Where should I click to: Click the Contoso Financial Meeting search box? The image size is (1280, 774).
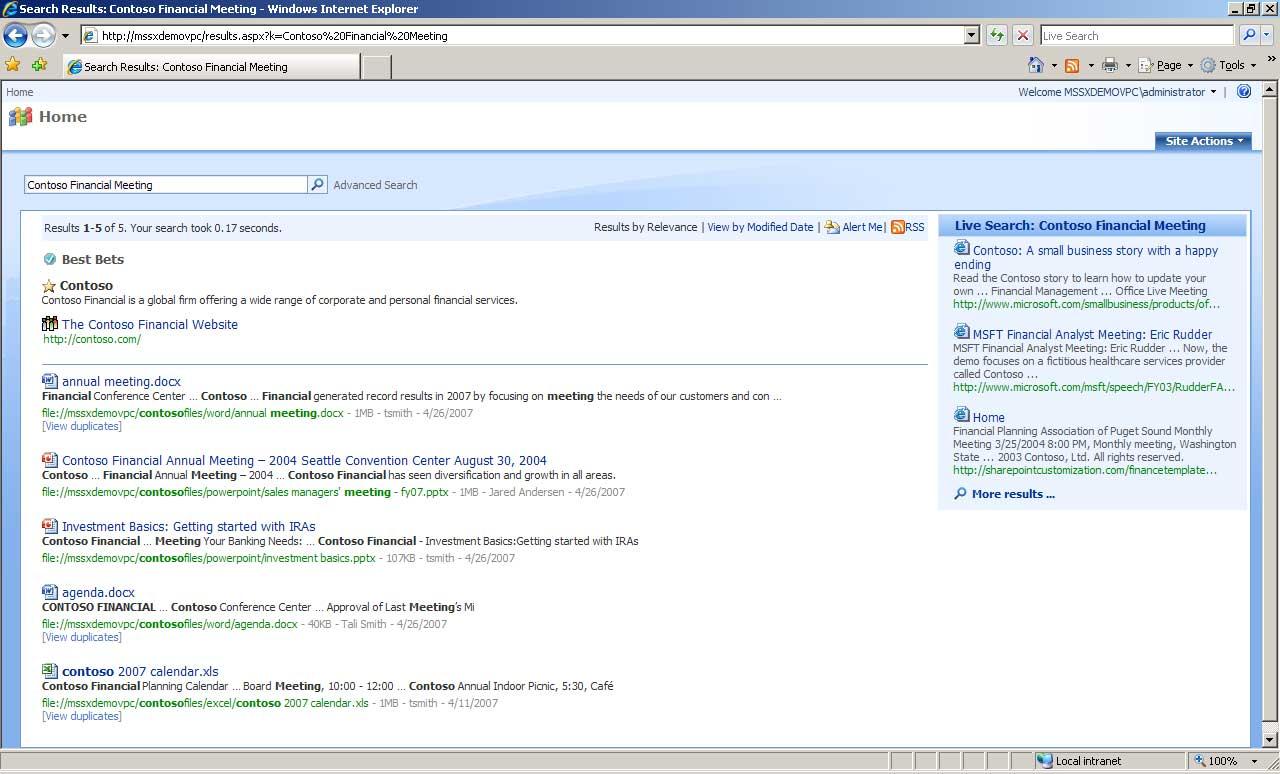tap(166, 185)
